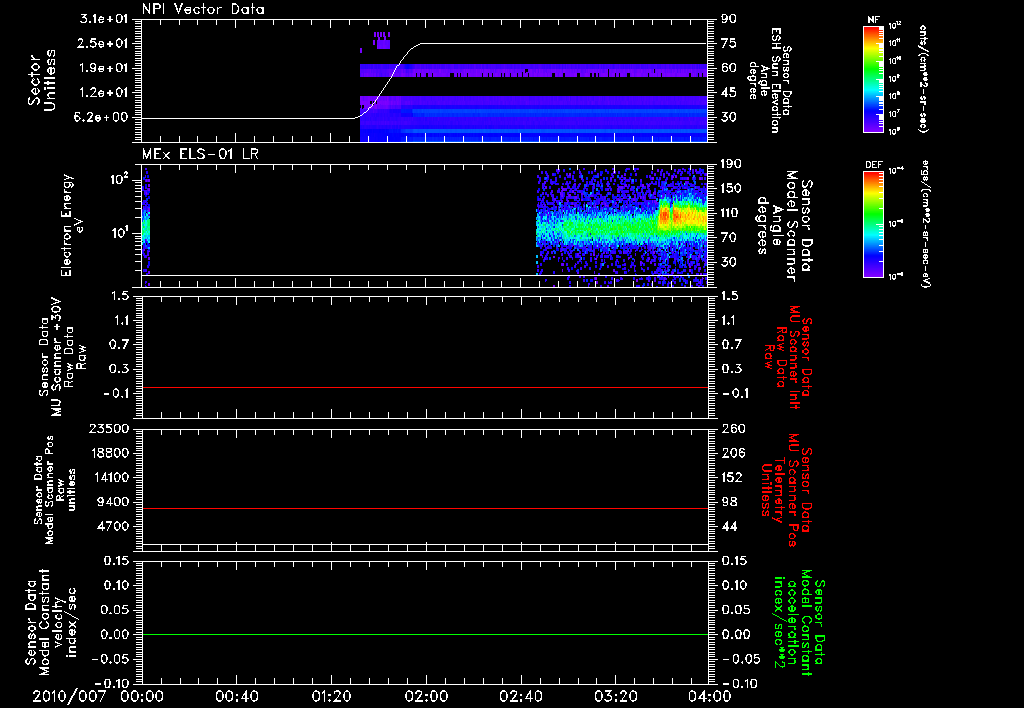The image size is (1024, 708).
Task: Click the 3.1e+01 sector axis value
Action: [x=104, y=18]
